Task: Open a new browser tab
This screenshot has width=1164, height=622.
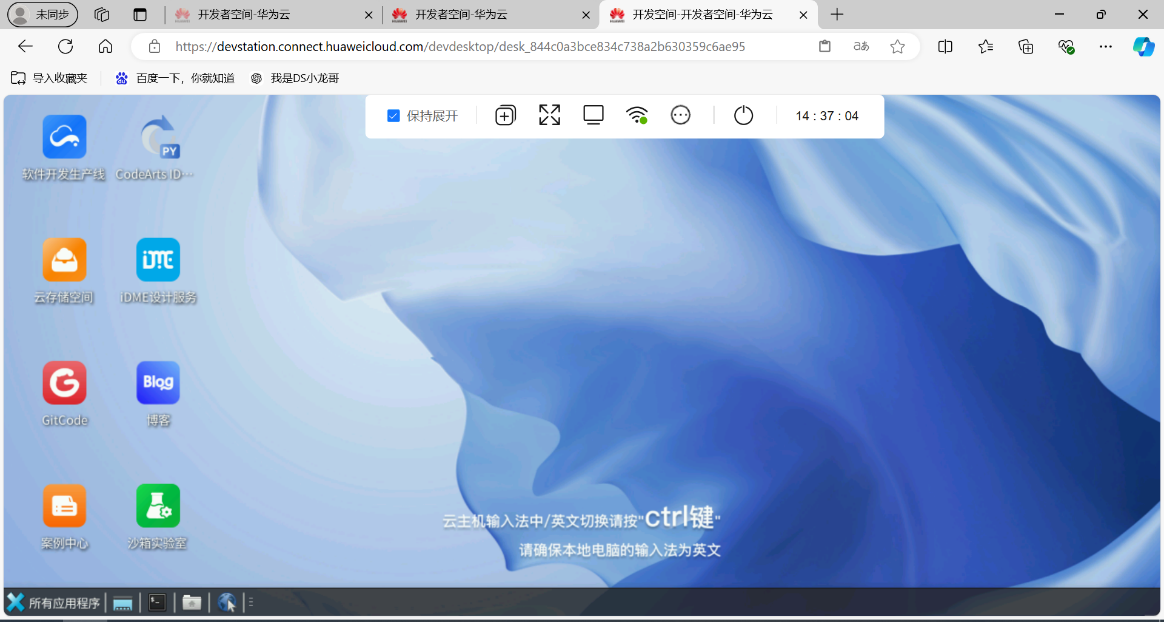Action: pyautogui.click(x=837, y=14)
